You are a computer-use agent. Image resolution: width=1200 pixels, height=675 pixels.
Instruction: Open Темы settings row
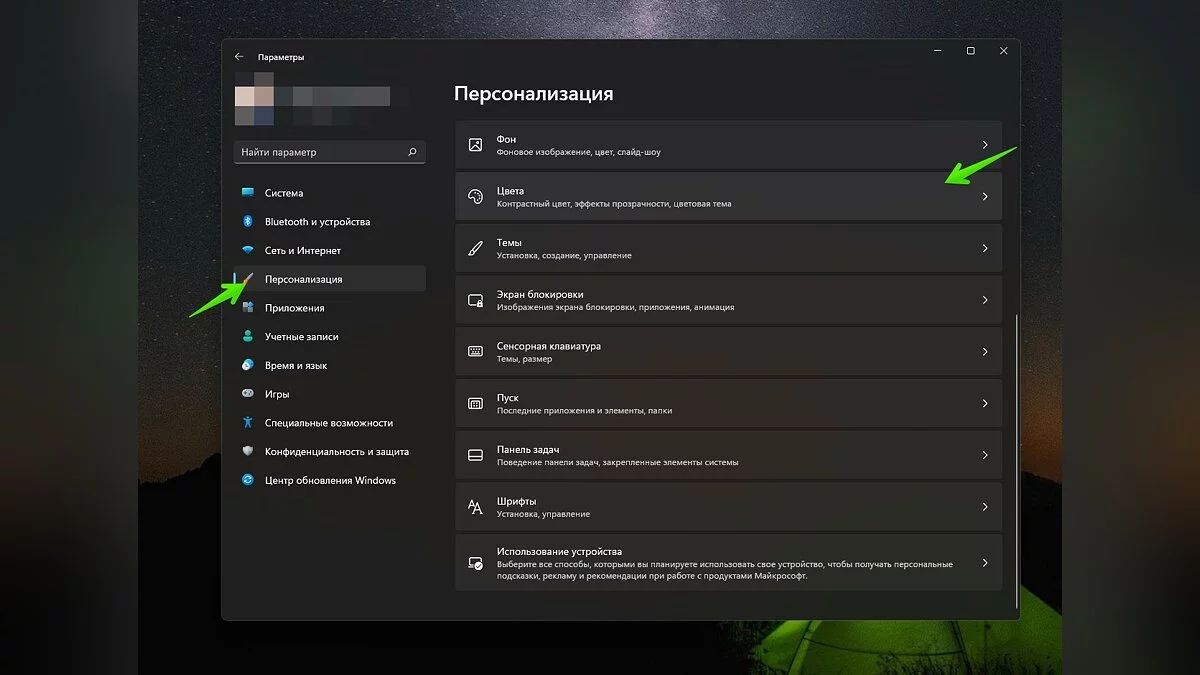tap(728, 248)
